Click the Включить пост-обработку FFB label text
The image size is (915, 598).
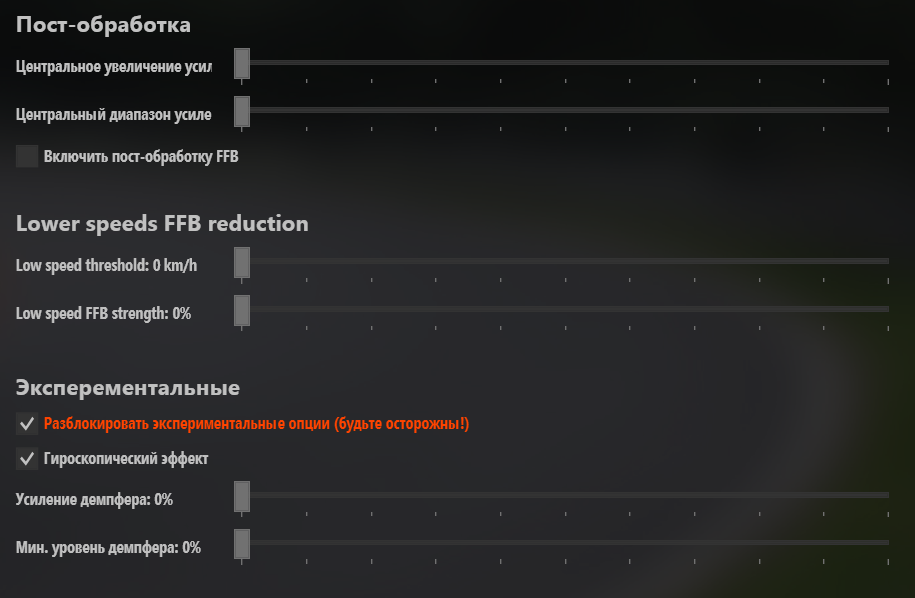pyautogui.click(x=141, y=156)
